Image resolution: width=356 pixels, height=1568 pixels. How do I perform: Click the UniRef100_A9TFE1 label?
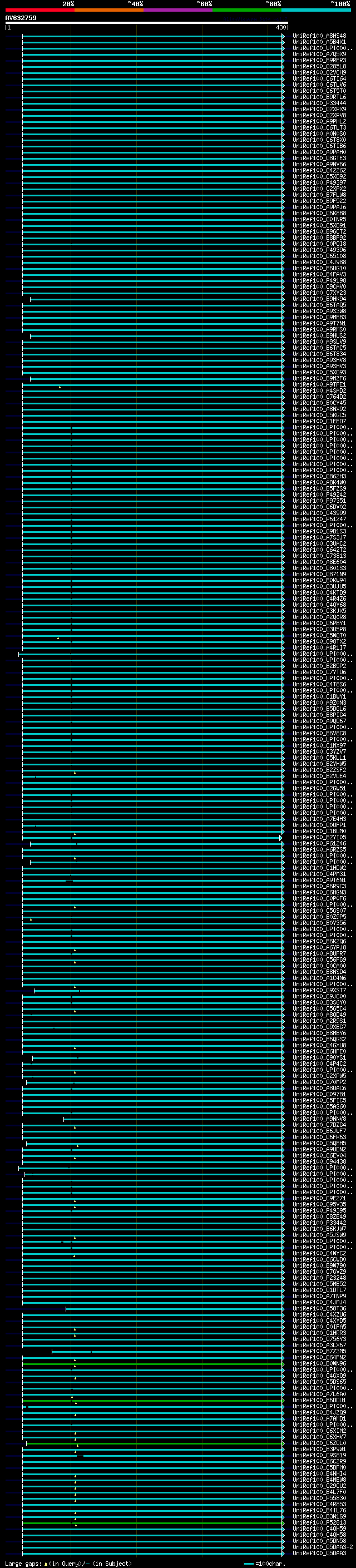319,385
